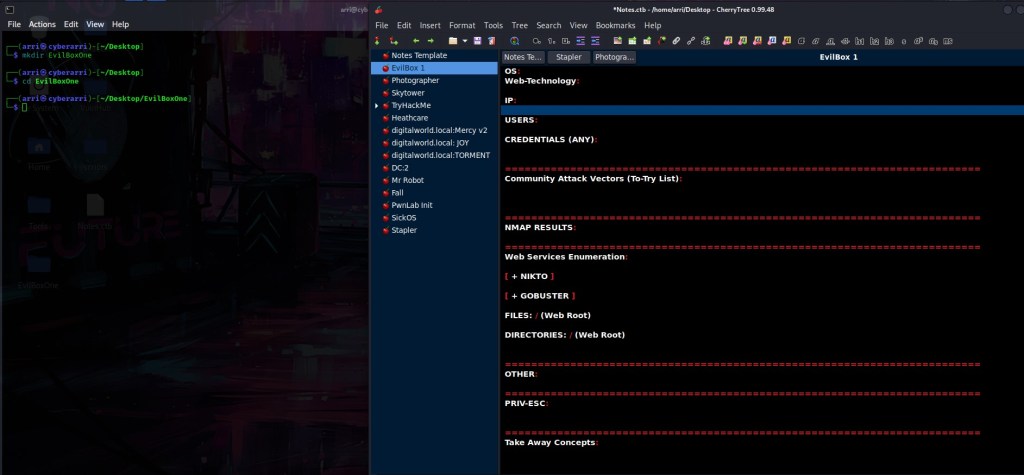Switch to the Stapler node tab

pos(568,58)
